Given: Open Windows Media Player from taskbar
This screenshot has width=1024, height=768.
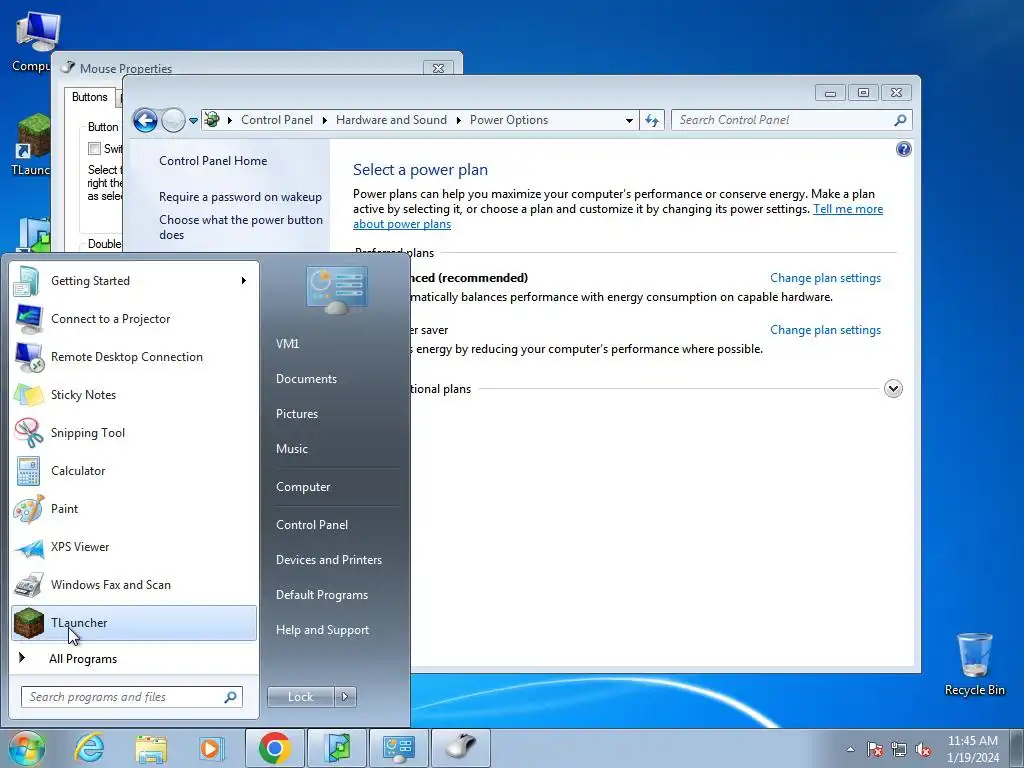Looking at the screenshot, I should (212, 748).
